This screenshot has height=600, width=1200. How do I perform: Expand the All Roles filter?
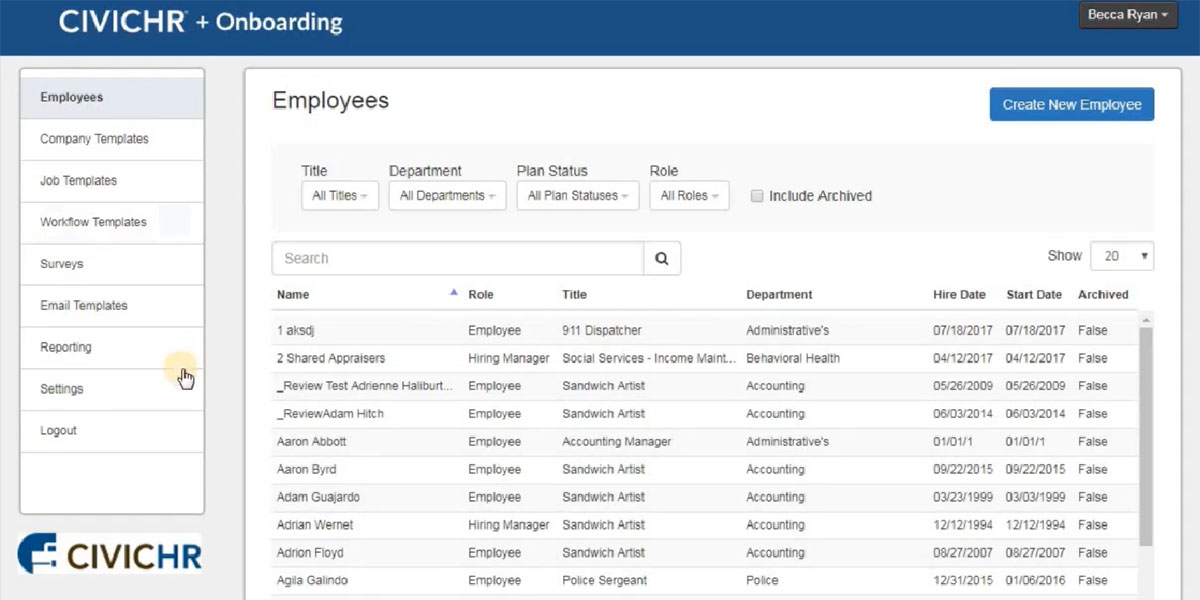click(688, 196)
